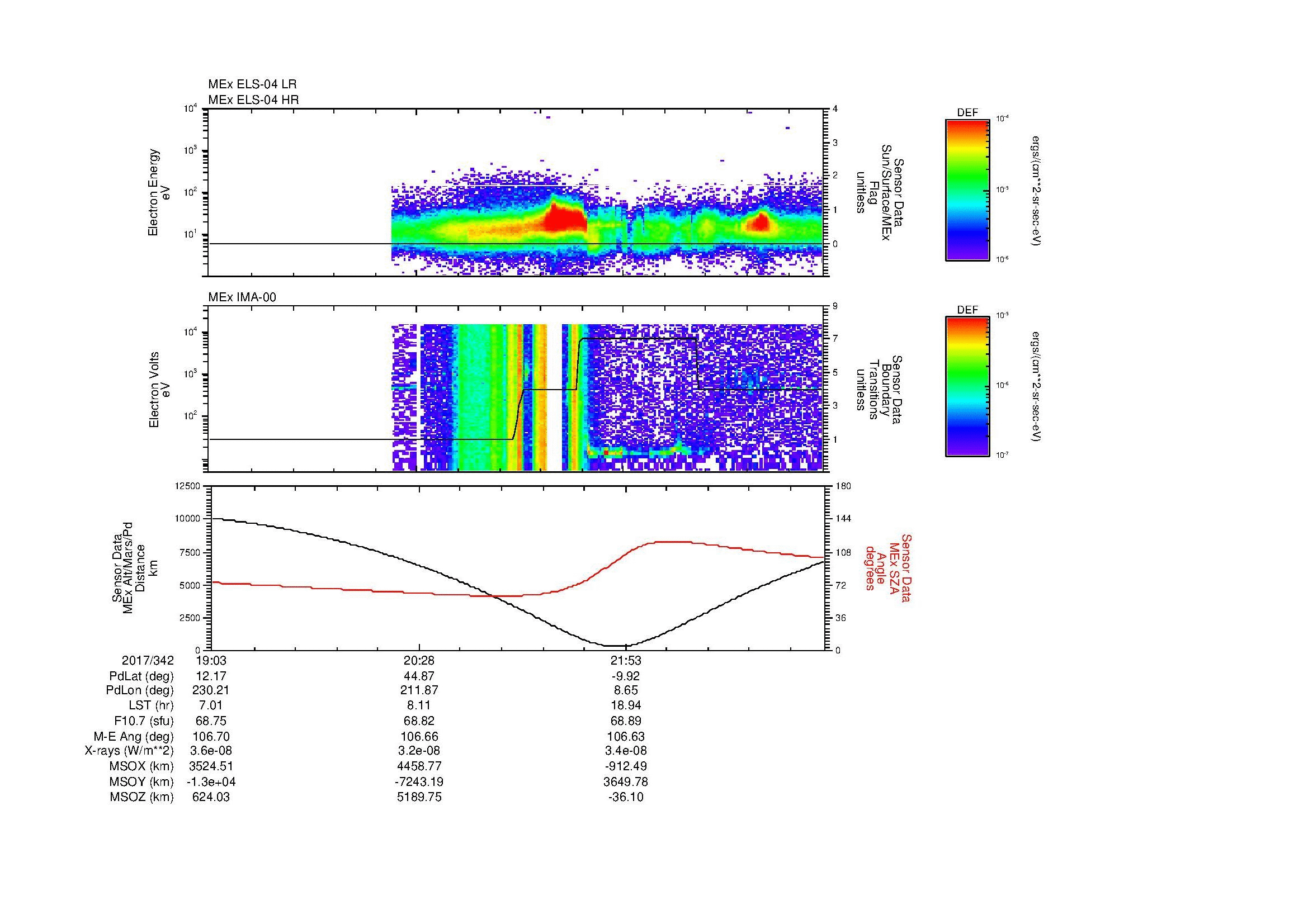Image resolution: width=1308 pixels, height=924 pixels.
Task: Click the PdLon value 211.87
Action: coord(419,690)
